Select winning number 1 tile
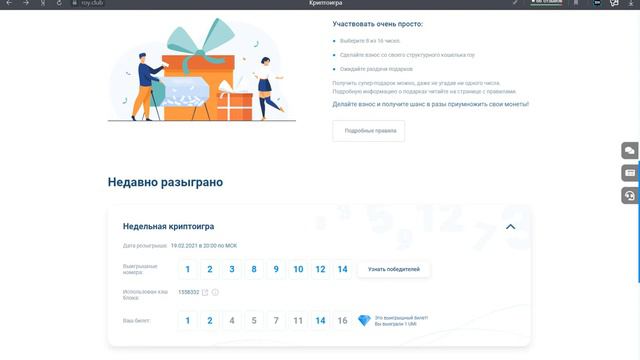Viewport: 640px width, 360px height. [x=188, y=269]
